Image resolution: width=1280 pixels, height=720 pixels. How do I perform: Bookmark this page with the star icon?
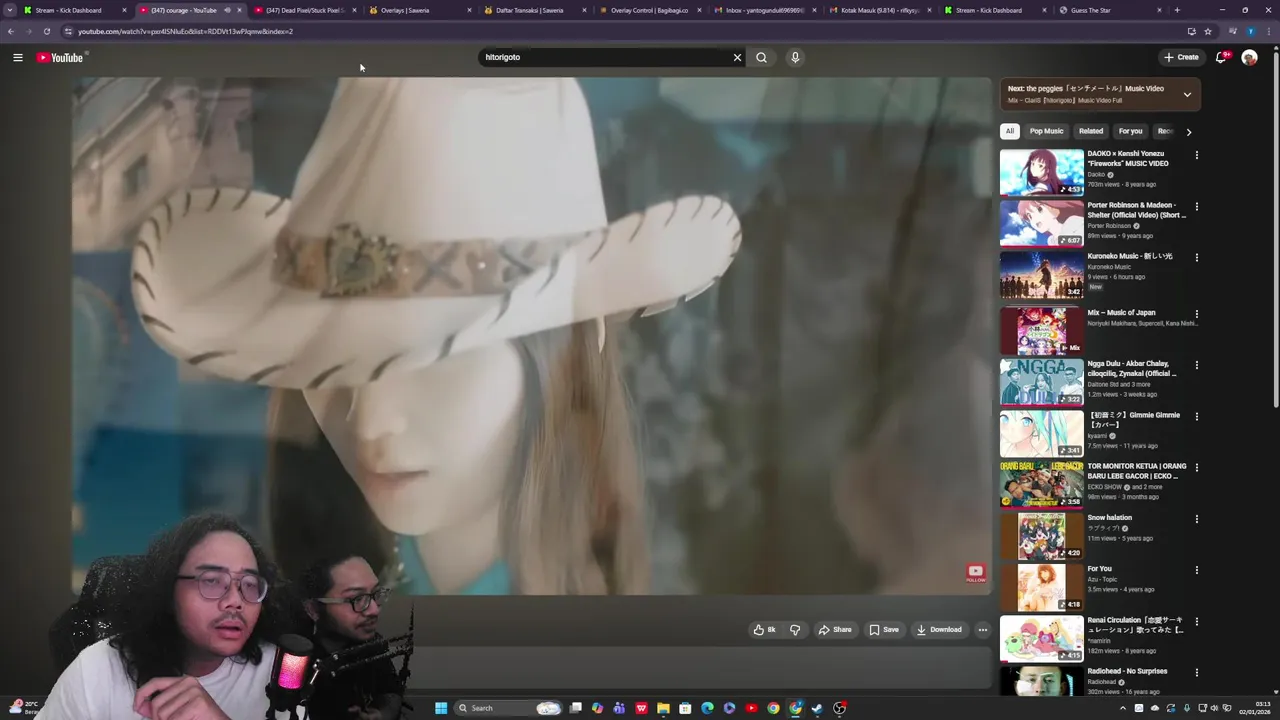pyautogui.click(x=1208, y=31)
